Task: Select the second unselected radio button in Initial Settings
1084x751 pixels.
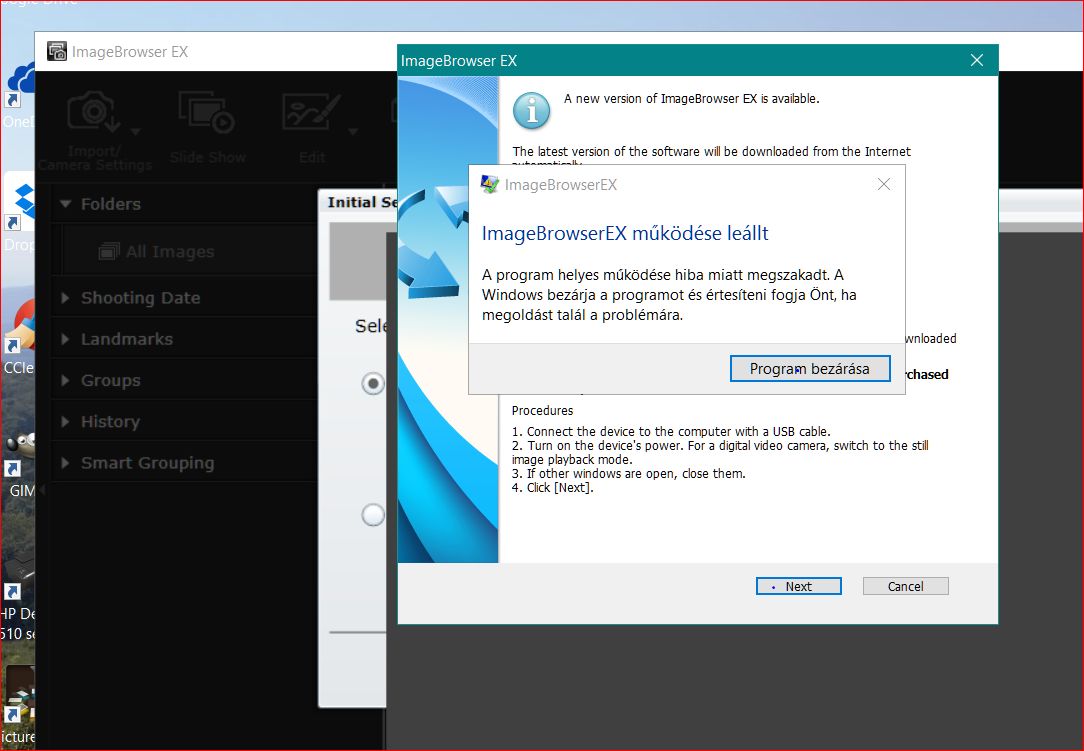Action: (x=373, y=514)
